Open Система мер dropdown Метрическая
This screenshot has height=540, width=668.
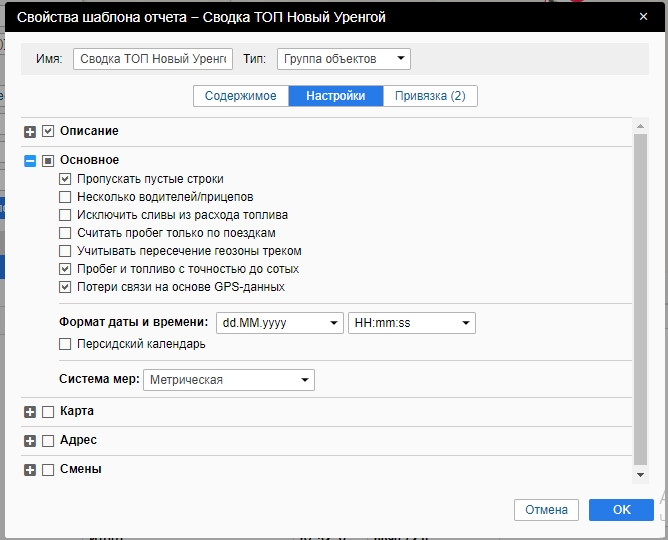point(229,380)
